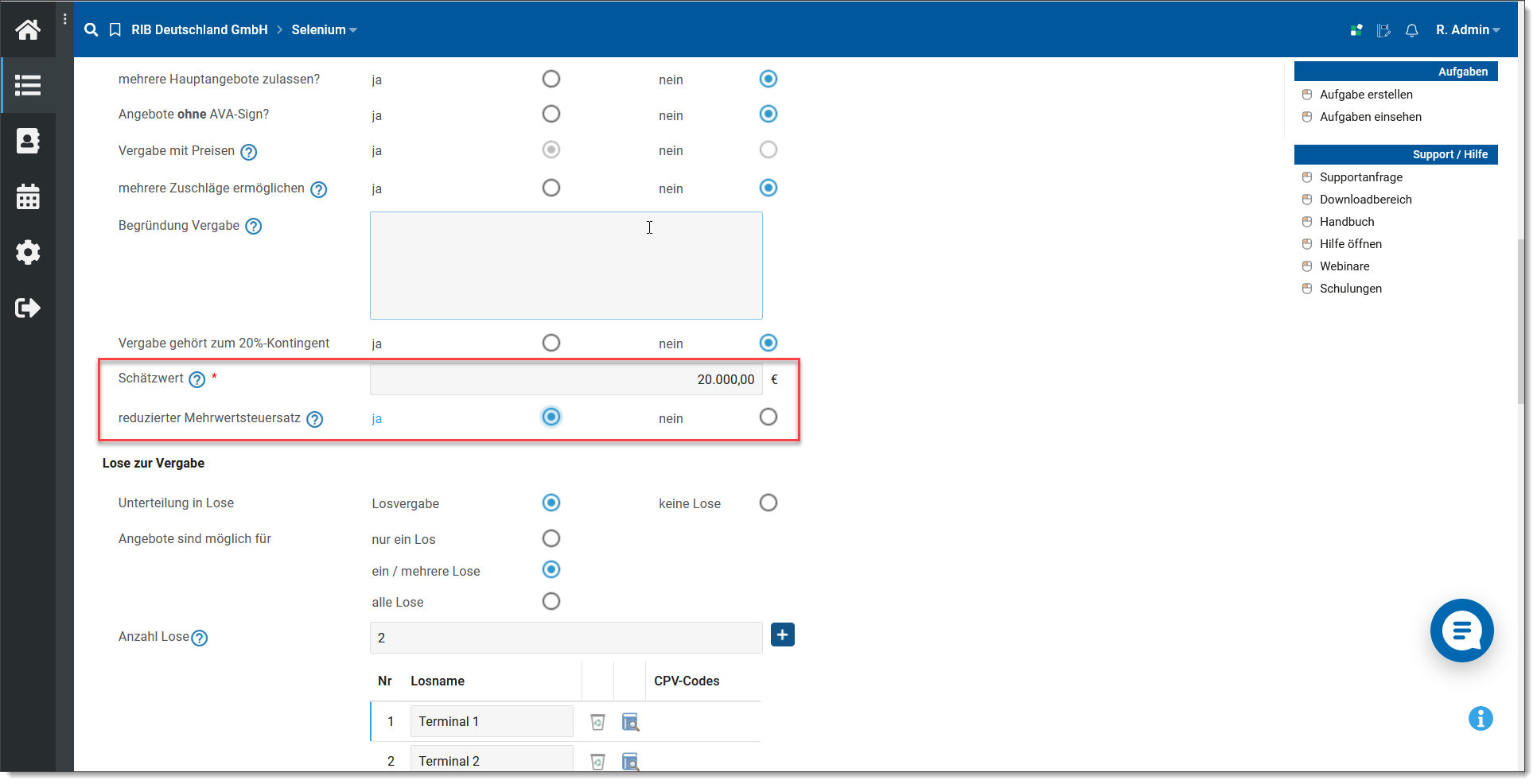Click Aufgabe erstellen link

coord(1366,95)
